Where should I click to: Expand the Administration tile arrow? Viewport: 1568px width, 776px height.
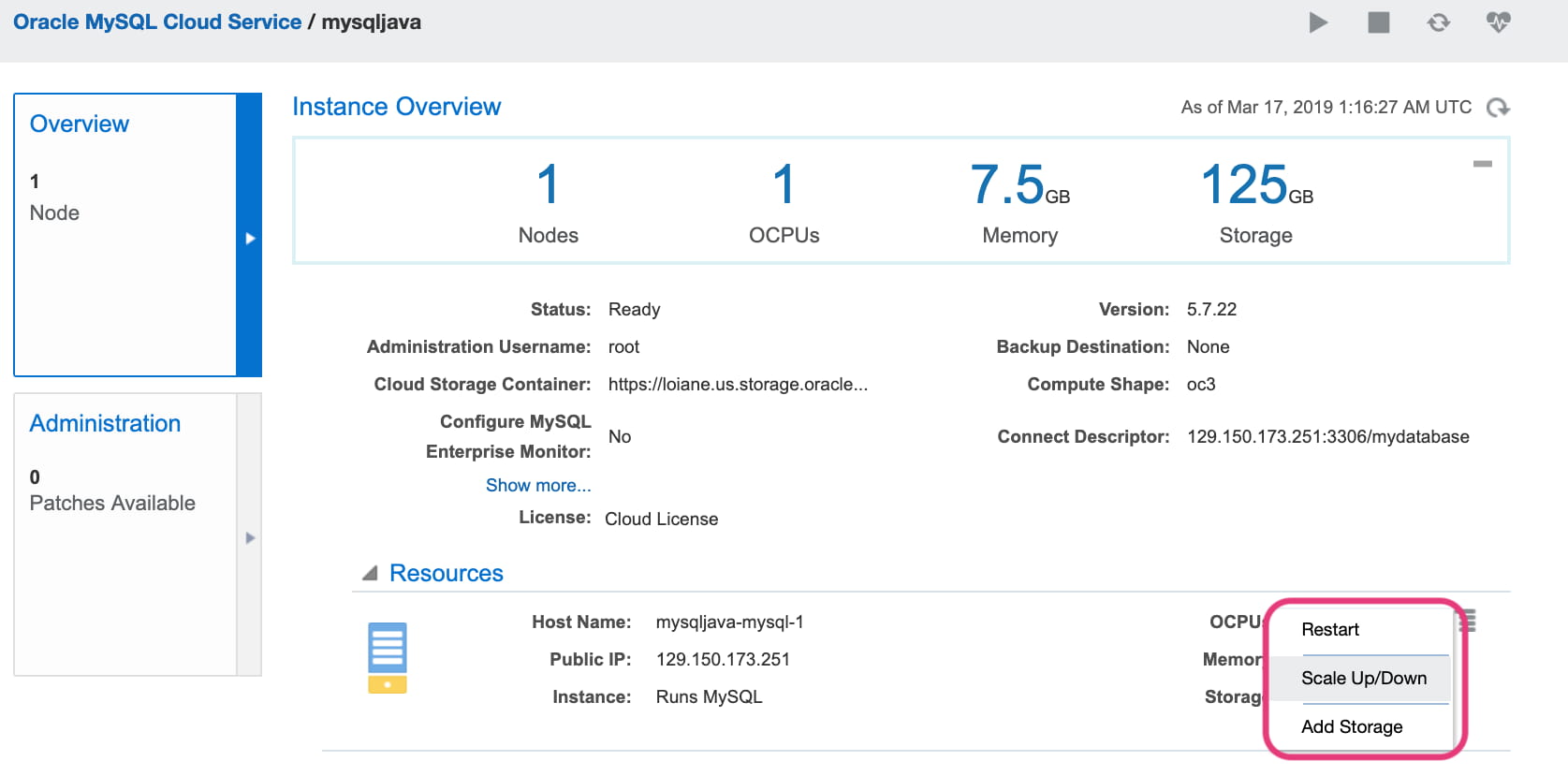[x=249, y=537]
